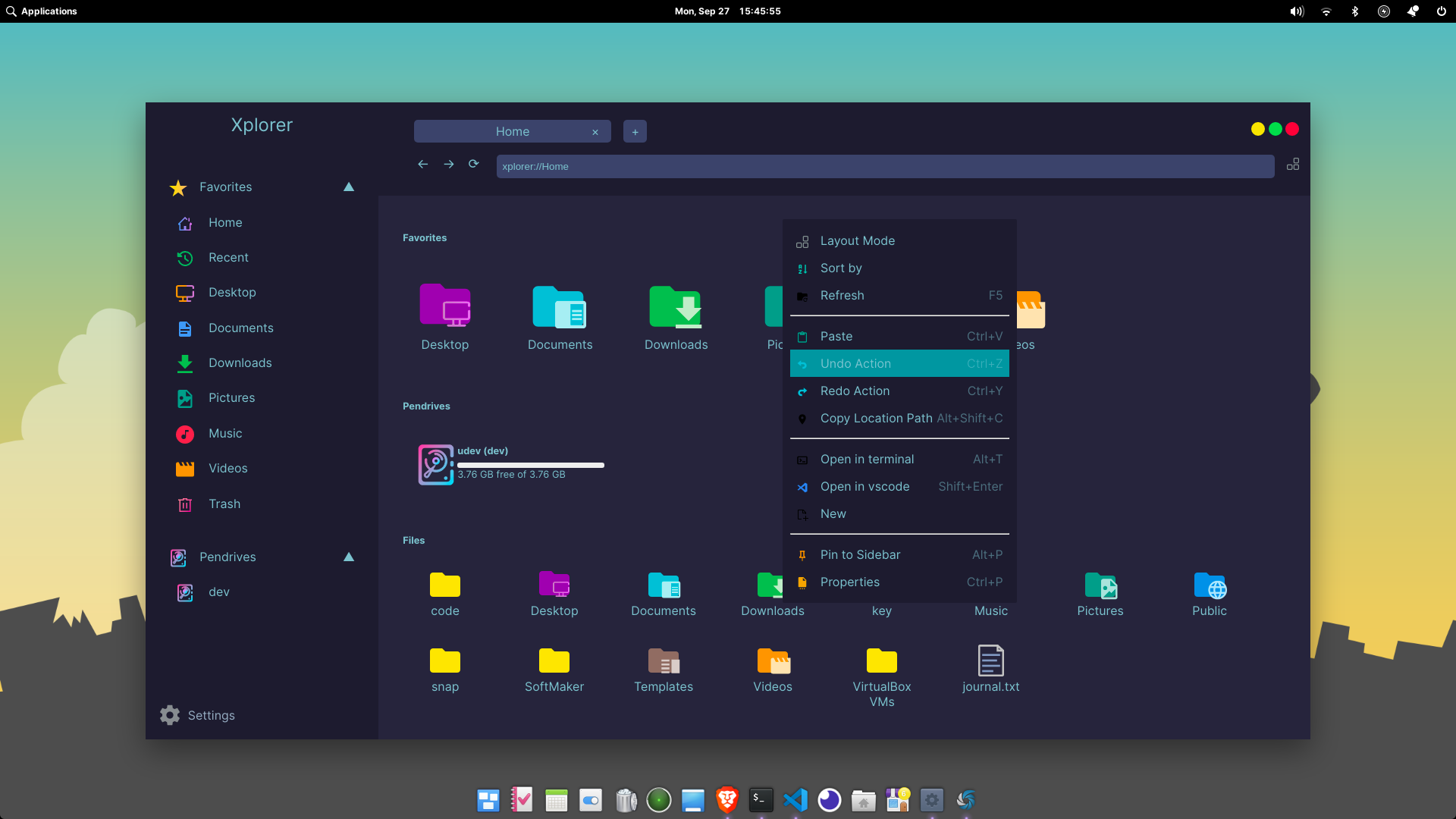
Task: Click the Favorites star icon in sidebar
Action: (x=179, y=186)
